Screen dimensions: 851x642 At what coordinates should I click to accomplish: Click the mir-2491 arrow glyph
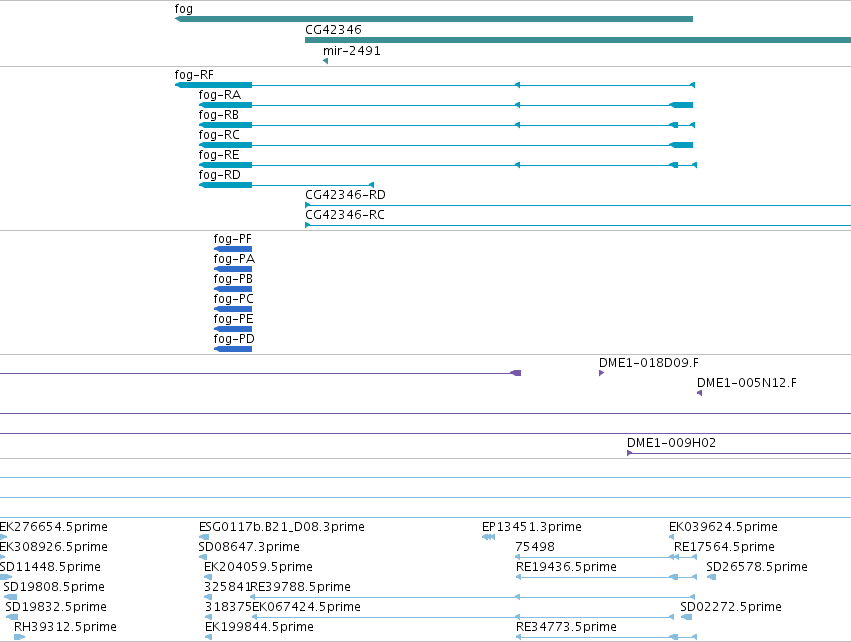(326, 61)
